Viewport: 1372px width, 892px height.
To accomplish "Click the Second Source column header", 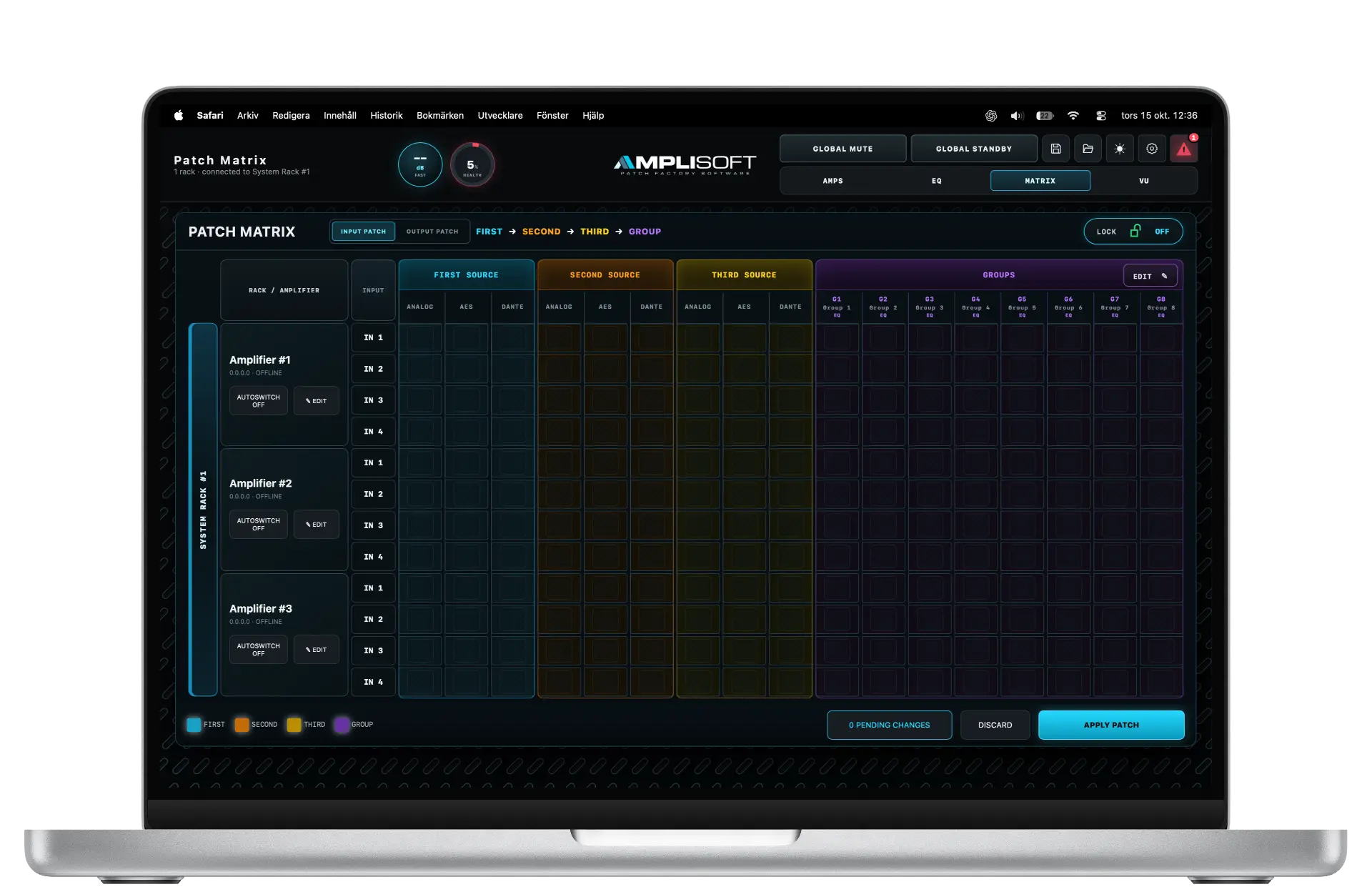I will coord(605,275).
